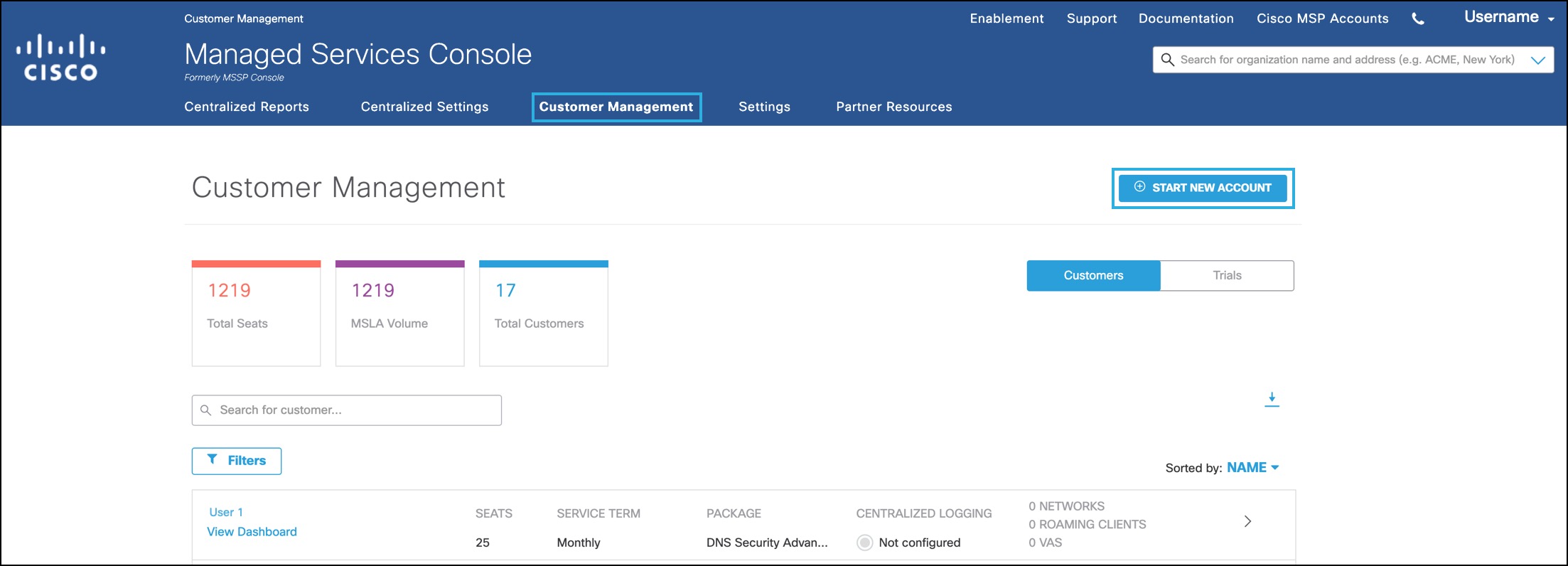Click the Formerly MSSP Console subtitle
Viewport: 1568px width, 566px height.
(x=234, y=78)
